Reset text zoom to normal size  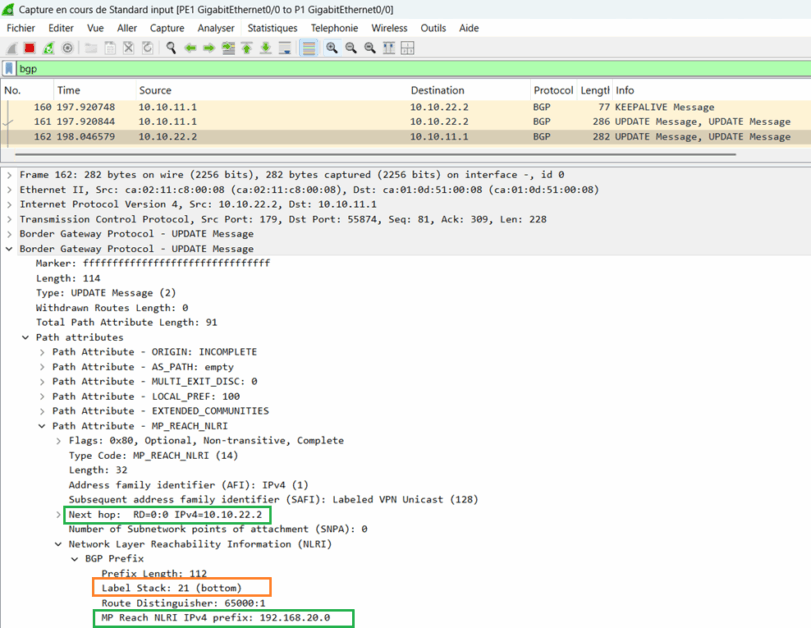point(370,48)
